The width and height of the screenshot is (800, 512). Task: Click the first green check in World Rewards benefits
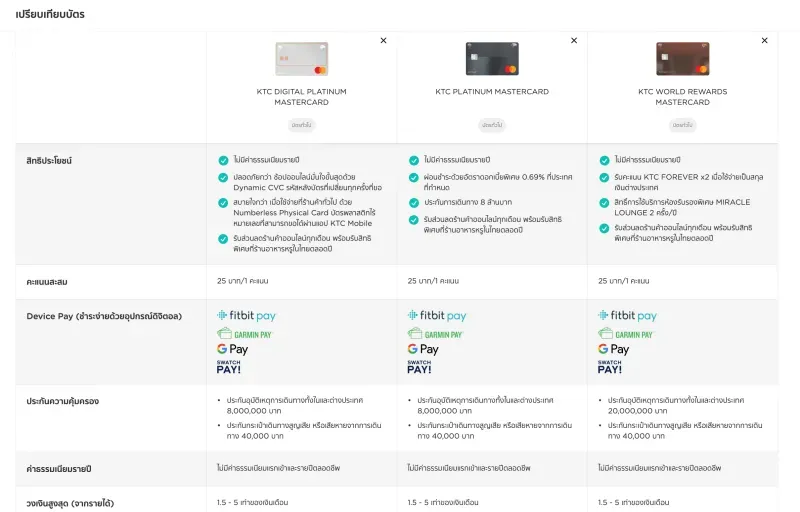click(604, 160)
